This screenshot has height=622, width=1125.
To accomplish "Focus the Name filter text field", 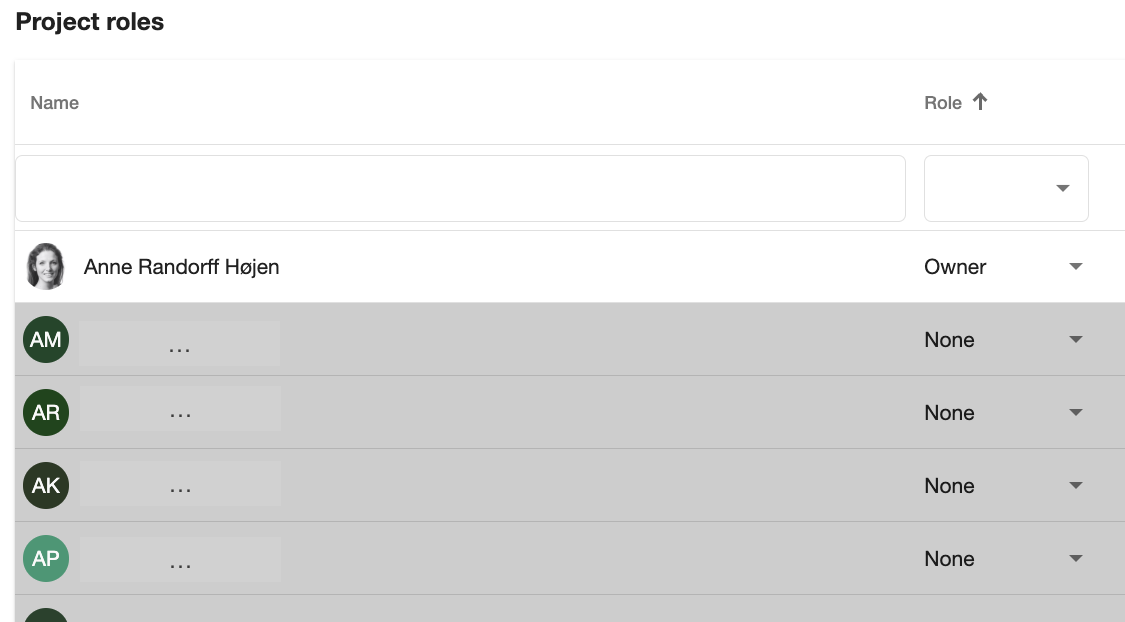I will tap(460, 188).
